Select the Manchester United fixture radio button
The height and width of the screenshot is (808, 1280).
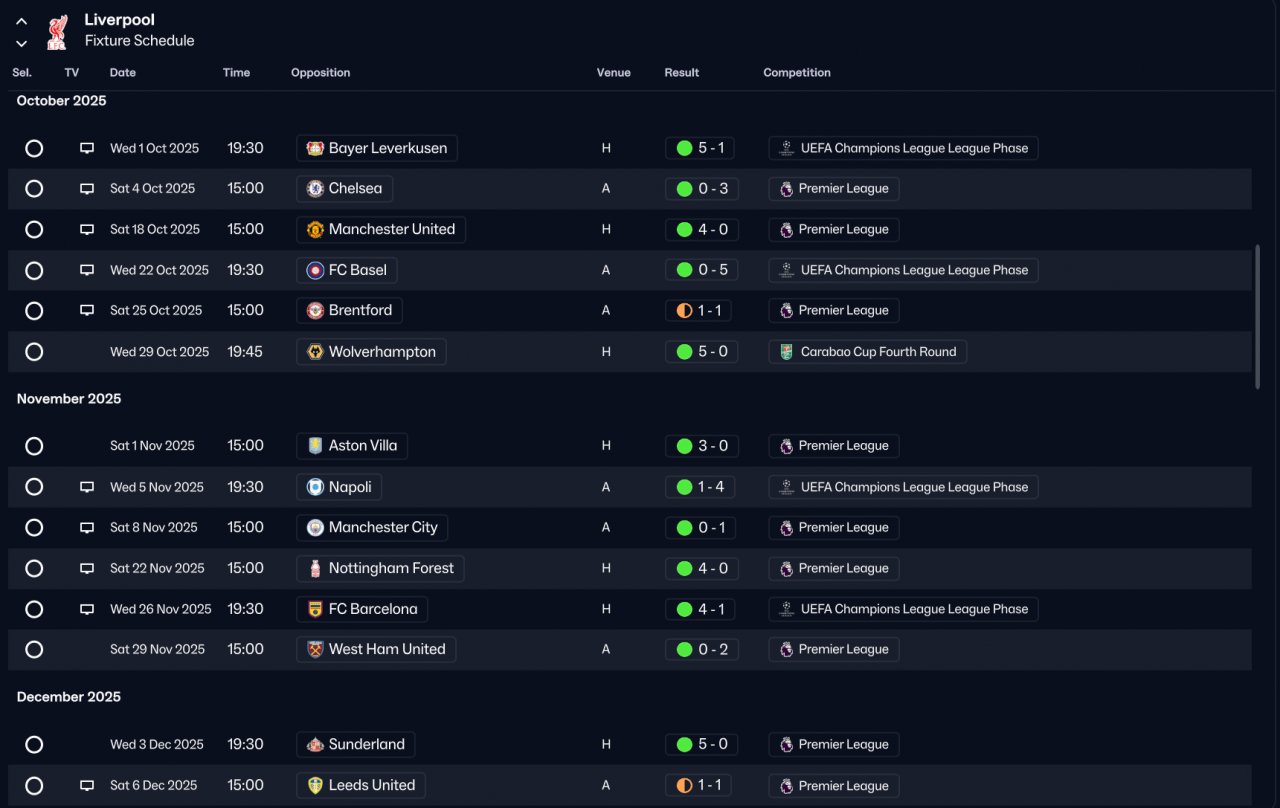click(x=34, y=229)
